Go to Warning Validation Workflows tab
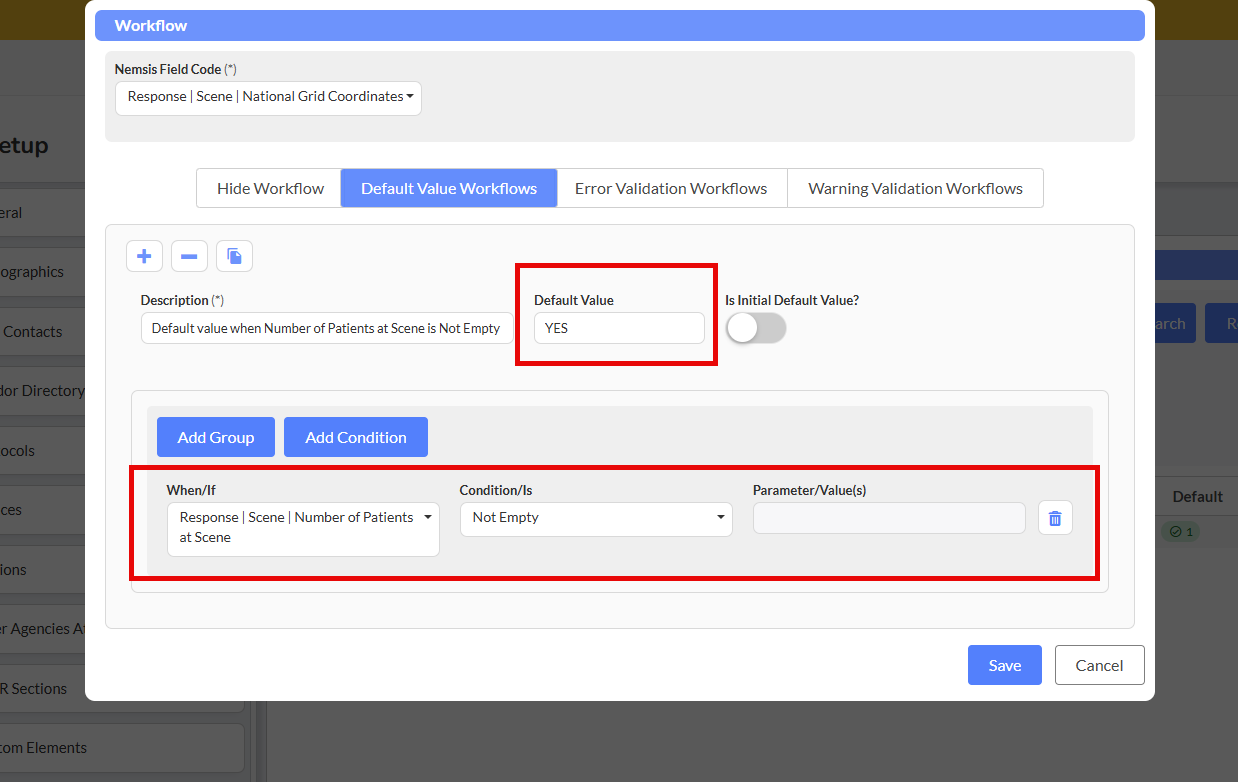The height and width of the screenshot is (782, 1238). (x=915, y=188)
